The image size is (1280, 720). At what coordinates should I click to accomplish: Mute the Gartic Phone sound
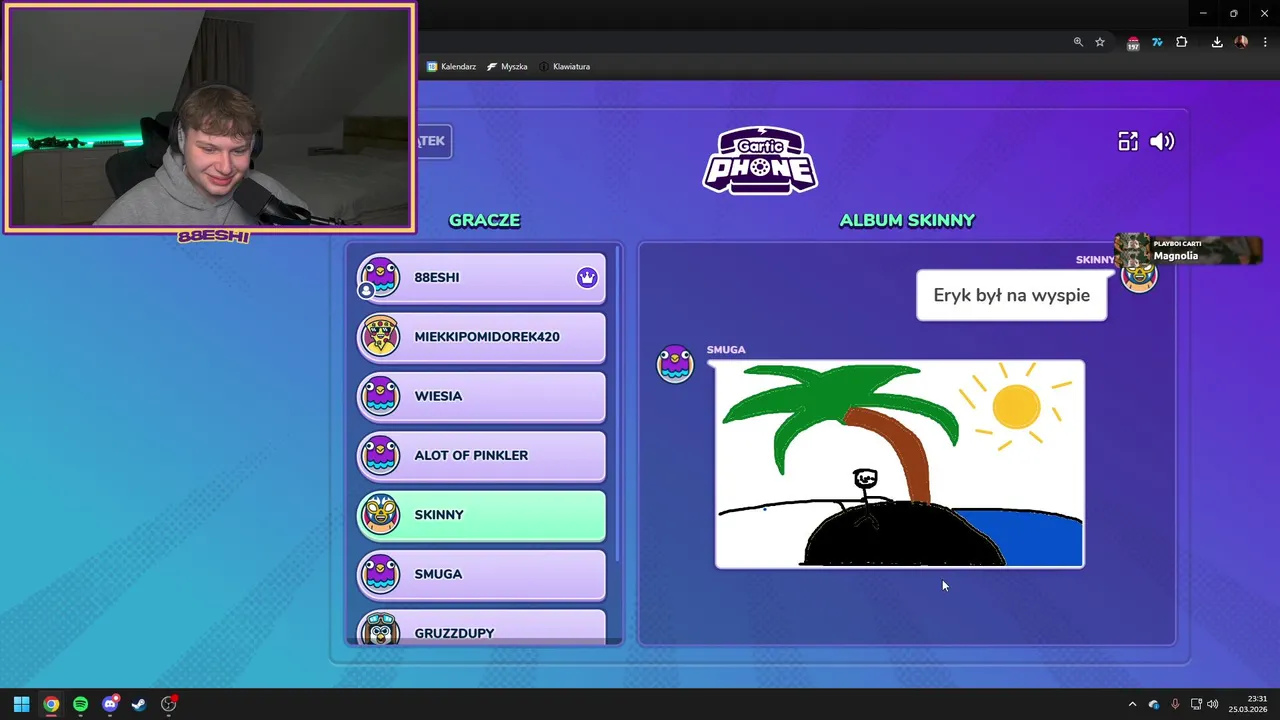[1162, 142]
